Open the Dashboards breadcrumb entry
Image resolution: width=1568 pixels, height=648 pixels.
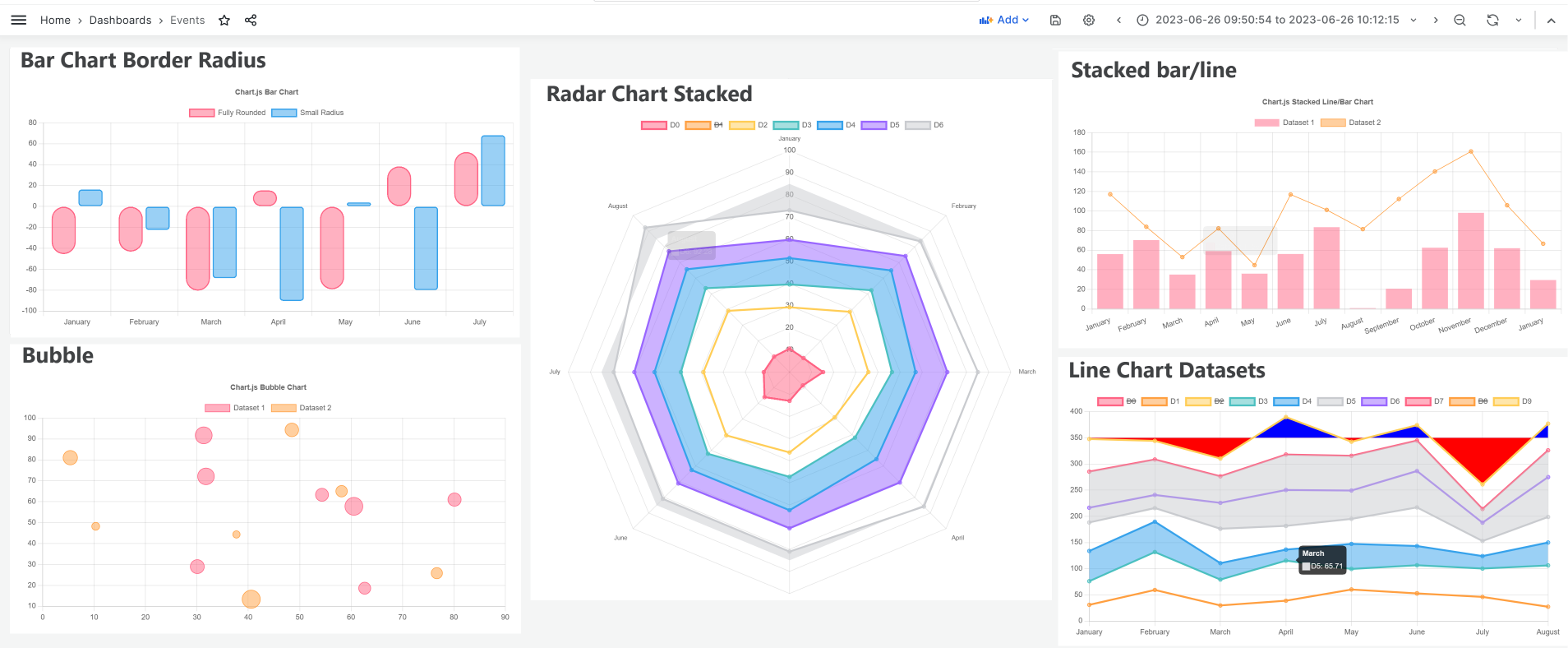(120, 20)
